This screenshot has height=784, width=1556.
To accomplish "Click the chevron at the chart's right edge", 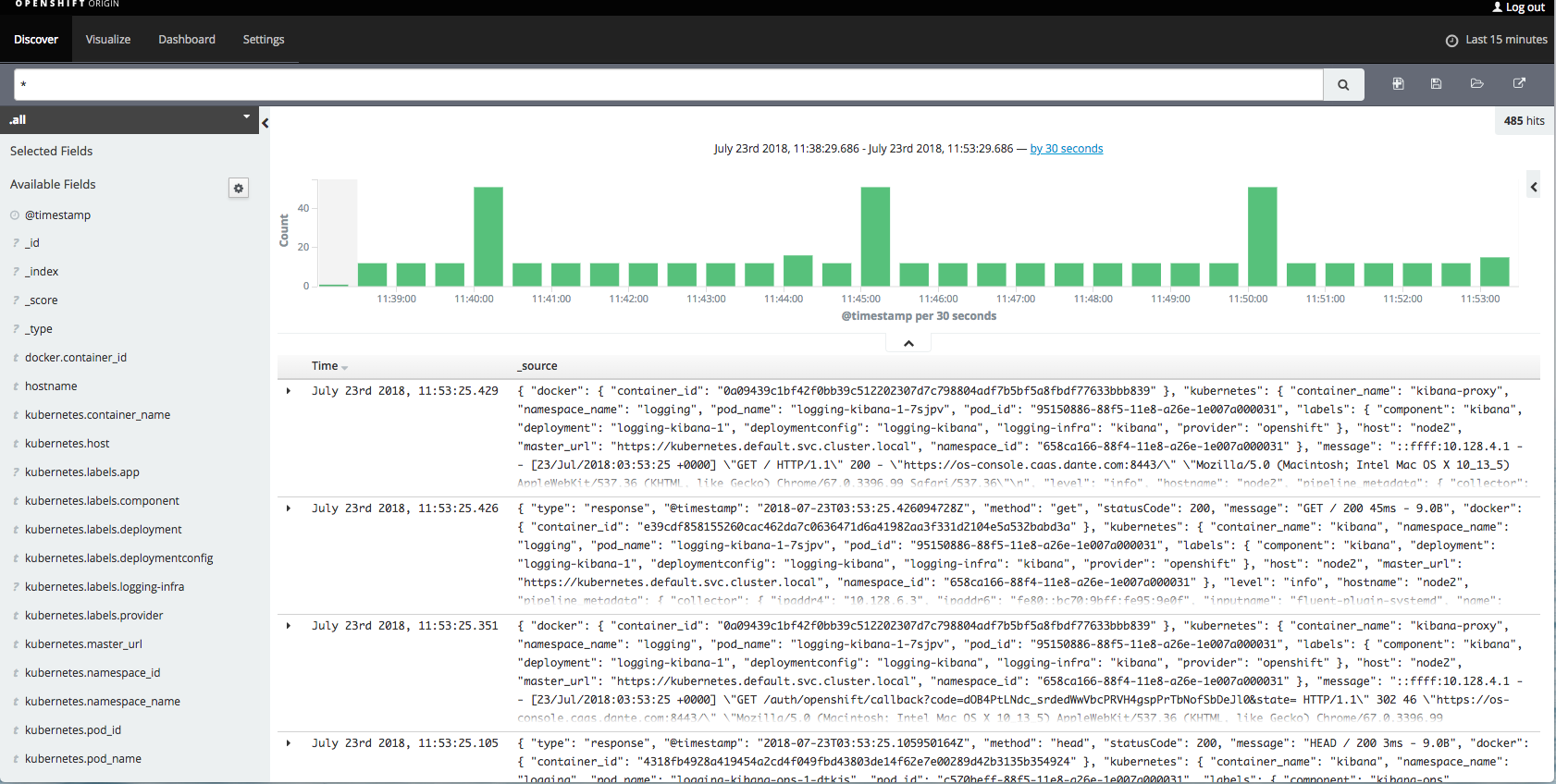I will click(x=1533, y=187).
